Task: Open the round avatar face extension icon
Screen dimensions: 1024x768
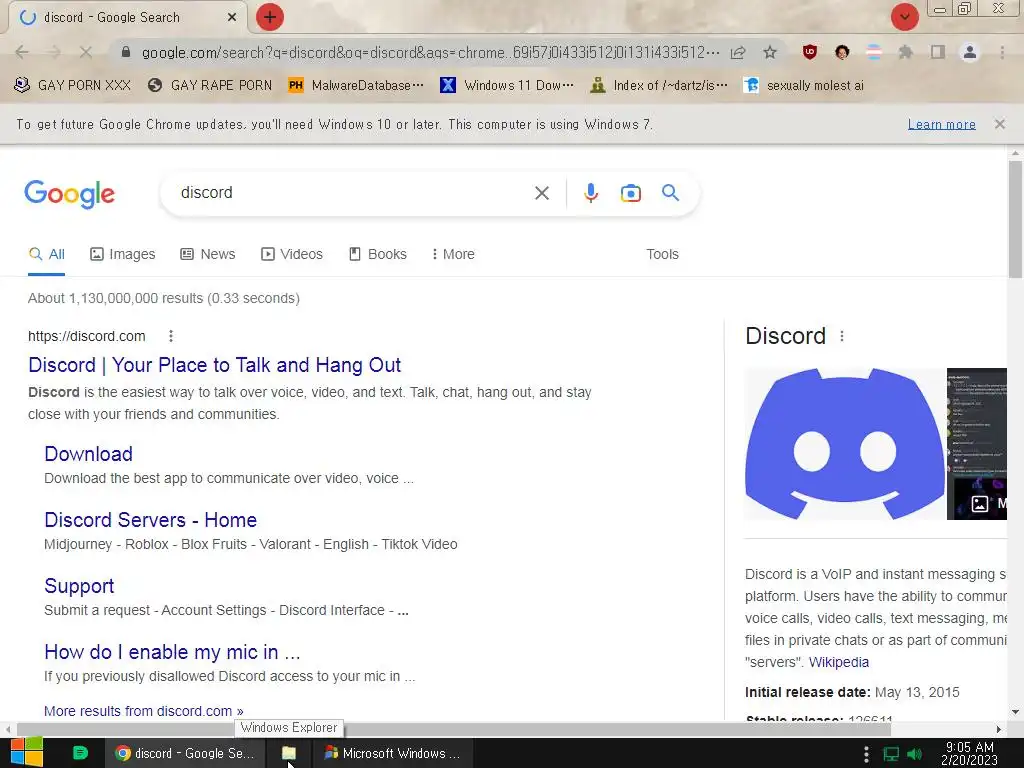Action: coord(842,52)
